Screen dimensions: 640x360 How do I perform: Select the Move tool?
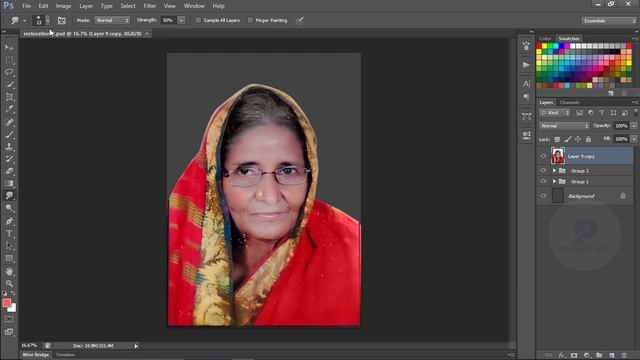(9, 48)
